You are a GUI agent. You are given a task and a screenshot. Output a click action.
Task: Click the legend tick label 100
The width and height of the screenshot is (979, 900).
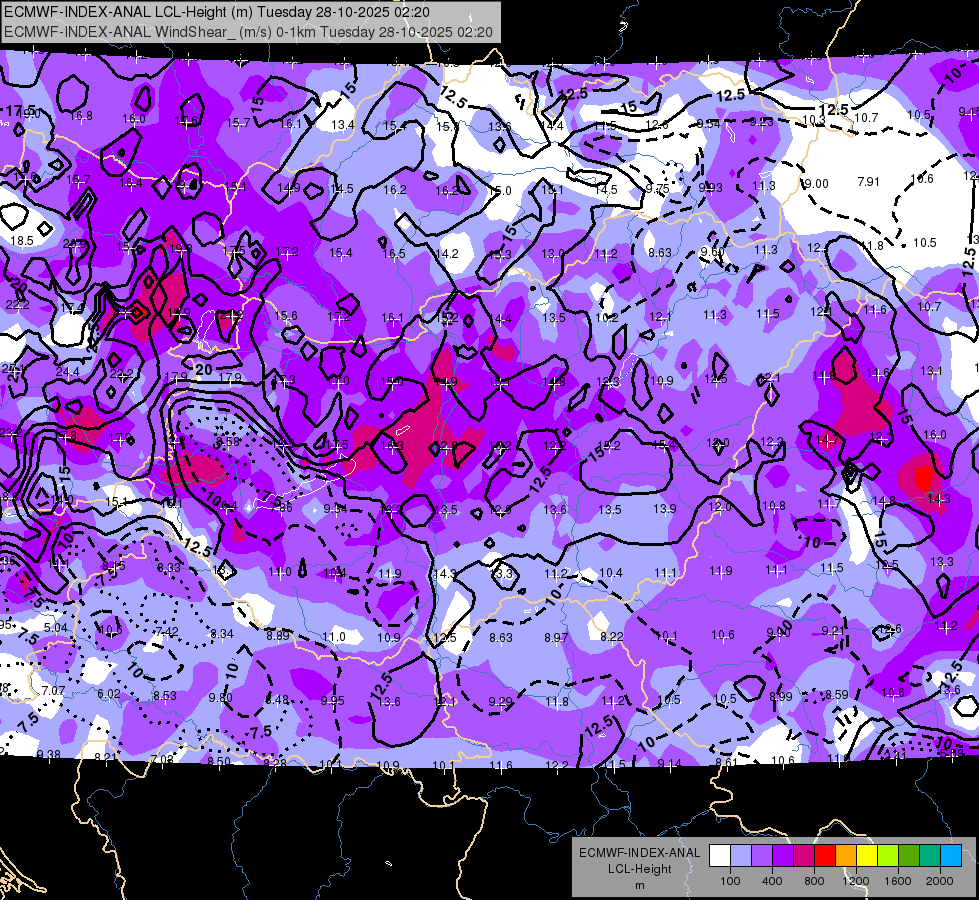730,881
